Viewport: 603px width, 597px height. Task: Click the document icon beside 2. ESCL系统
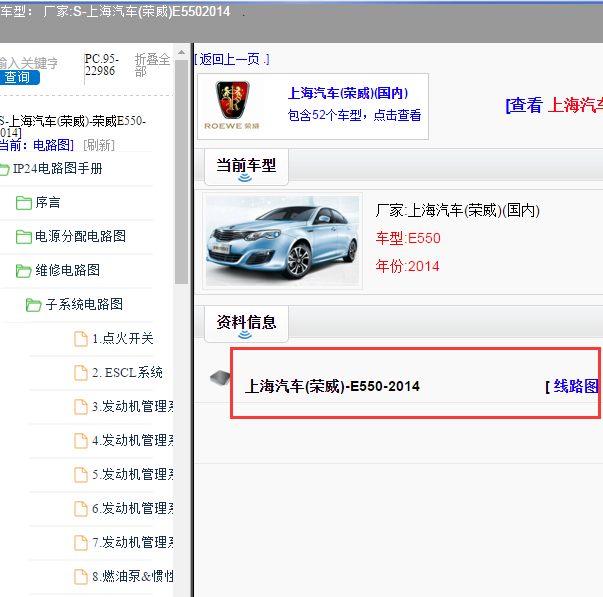[x=81, y=373]
